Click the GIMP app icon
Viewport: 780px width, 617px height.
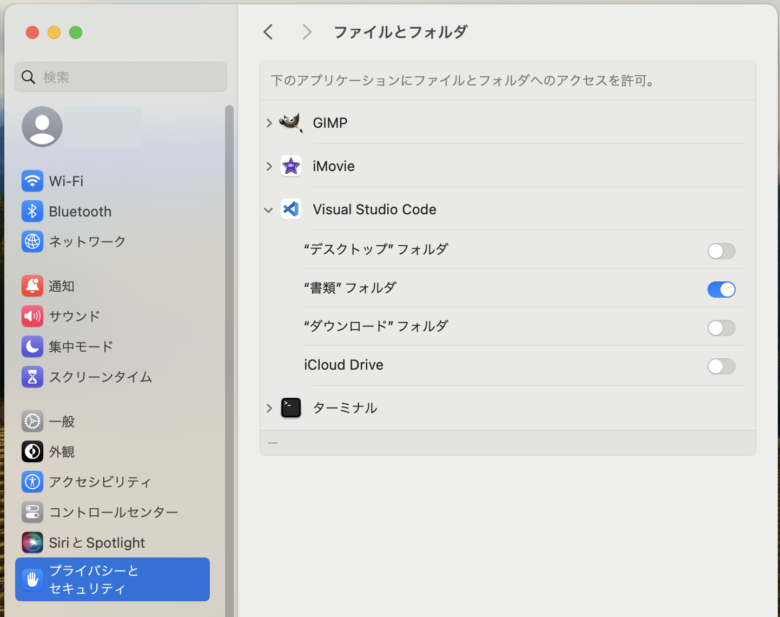(x=291, y=123)
